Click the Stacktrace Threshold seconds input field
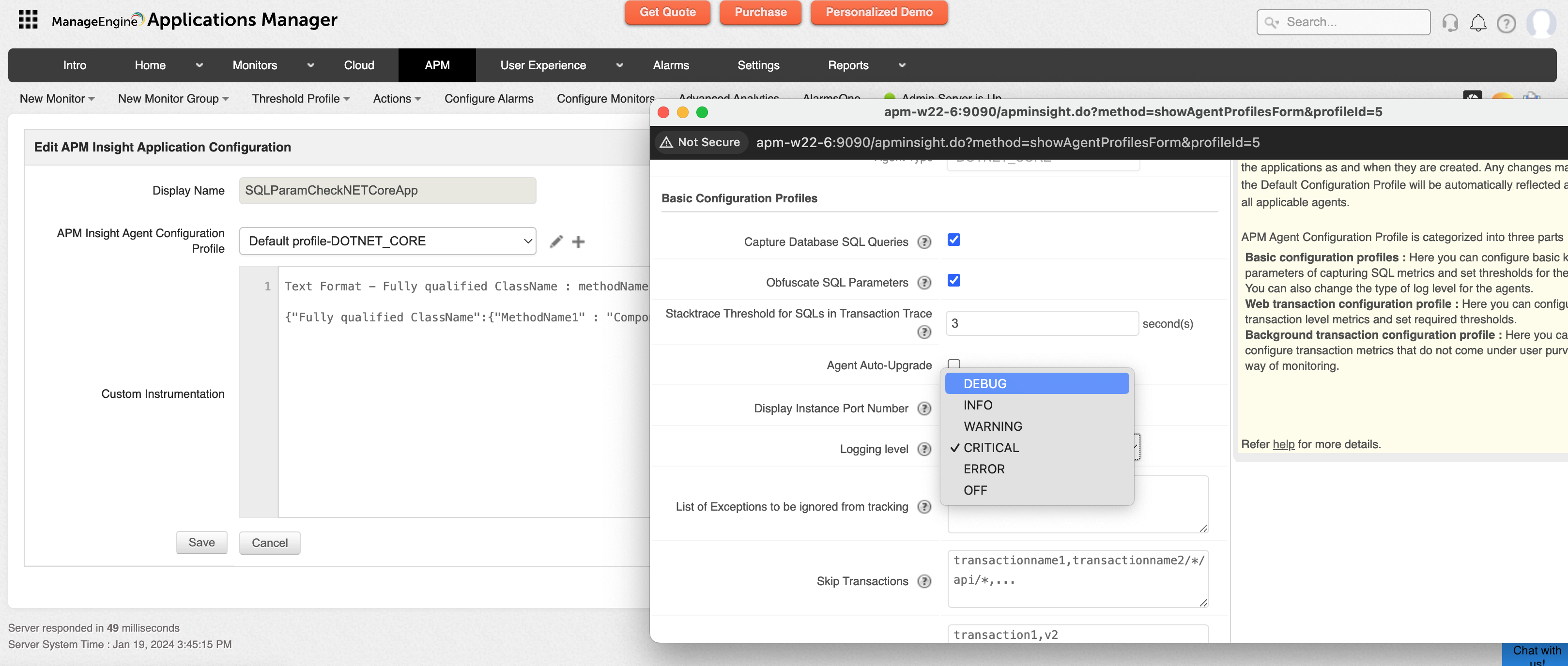This screenshot has height=666, width=1568. tap(1042, 324)
